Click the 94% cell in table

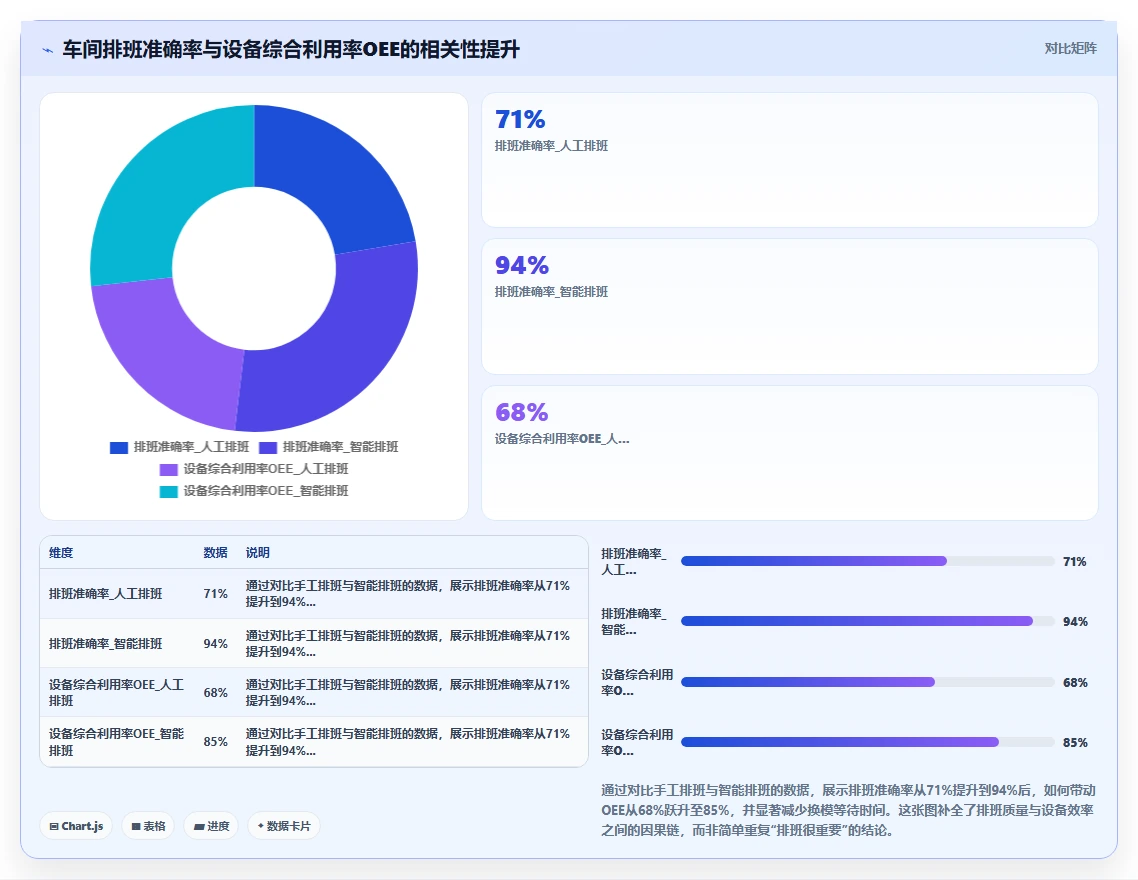(x=216, y=643)
